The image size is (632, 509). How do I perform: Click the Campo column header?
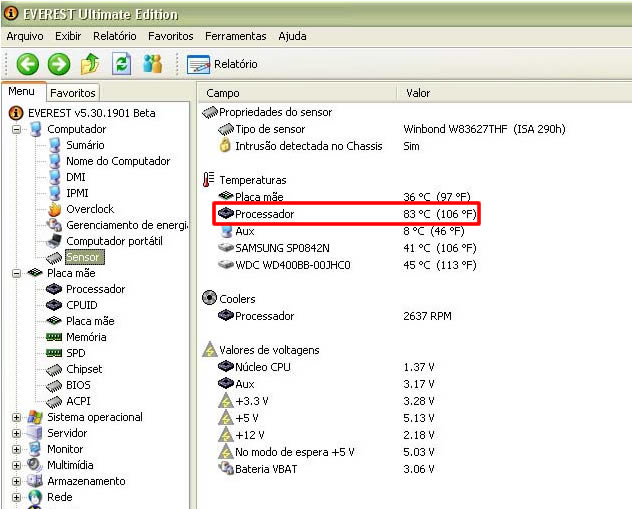pos(297,93)
